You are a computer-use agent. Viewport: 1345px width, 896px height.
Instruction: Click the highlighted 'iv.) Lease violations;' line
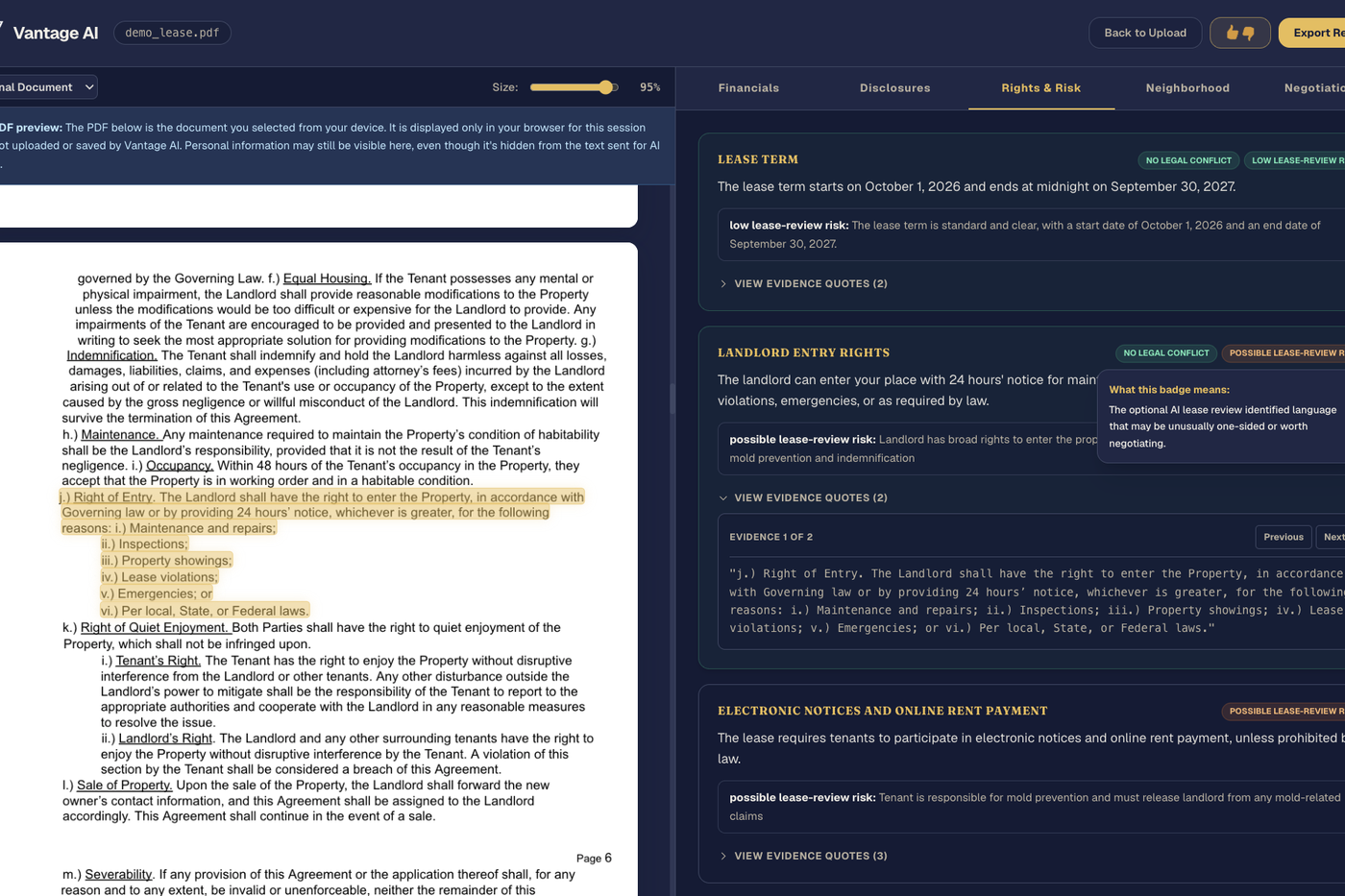(x=159, y=577)
